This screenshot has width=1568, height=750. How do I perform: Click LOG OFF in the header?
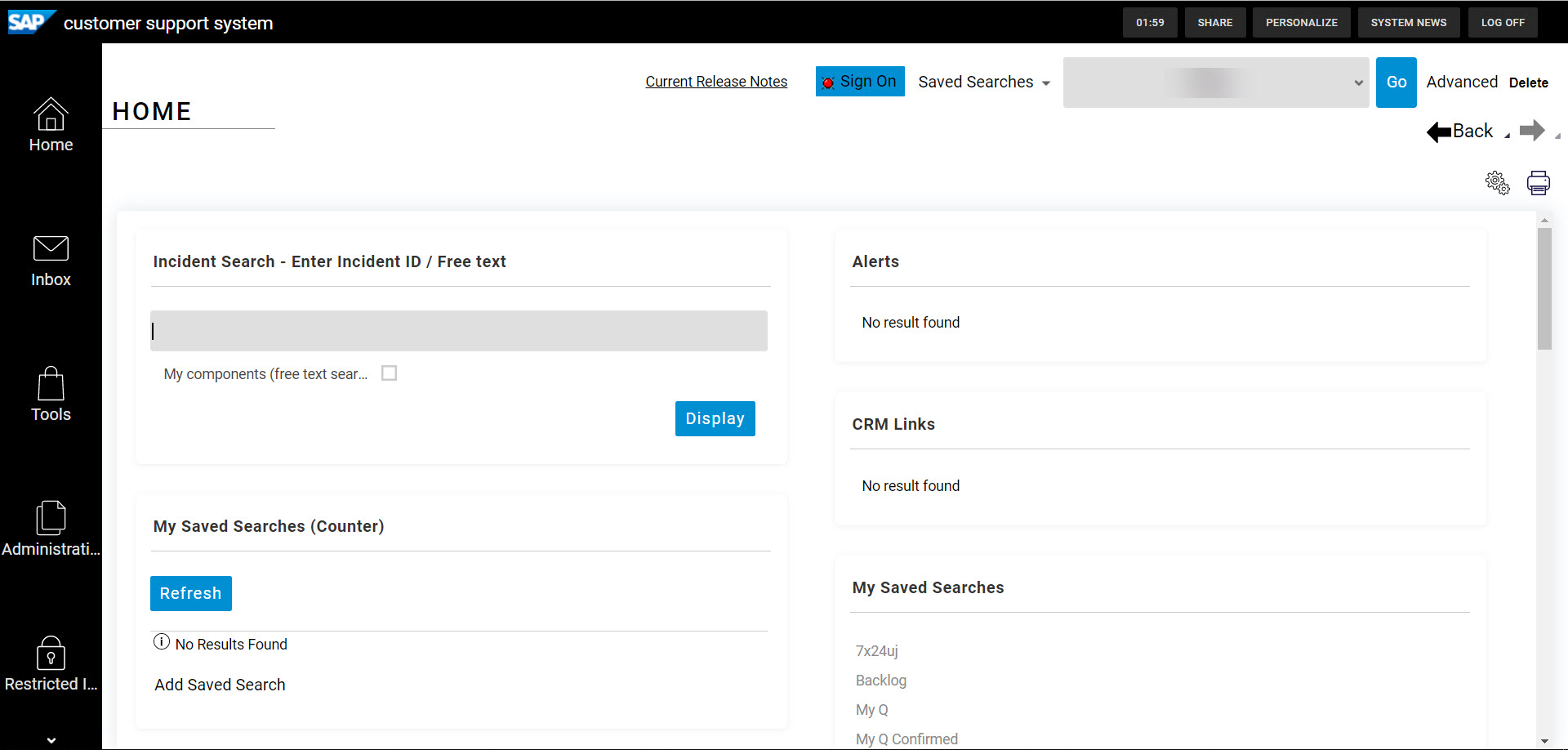pos(1503,23)
